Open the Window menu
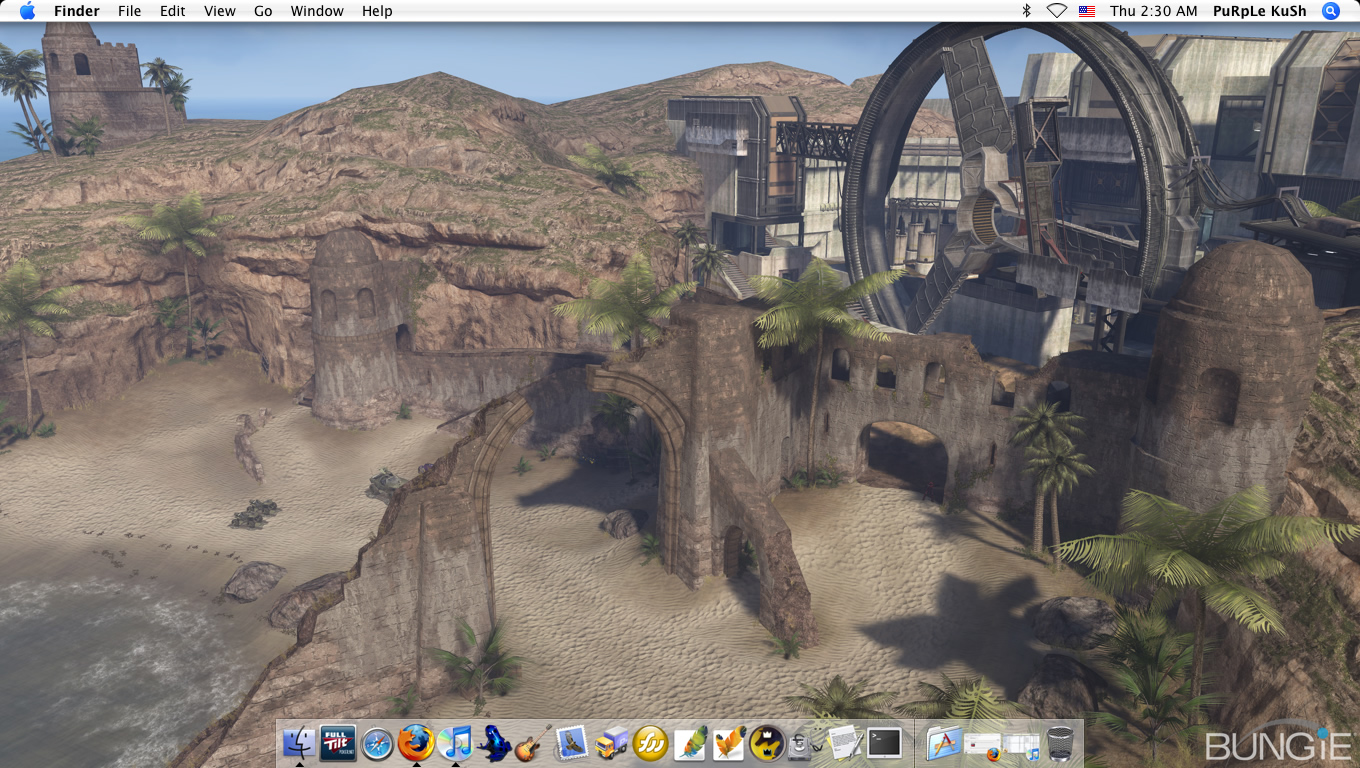 pos(317,11)
